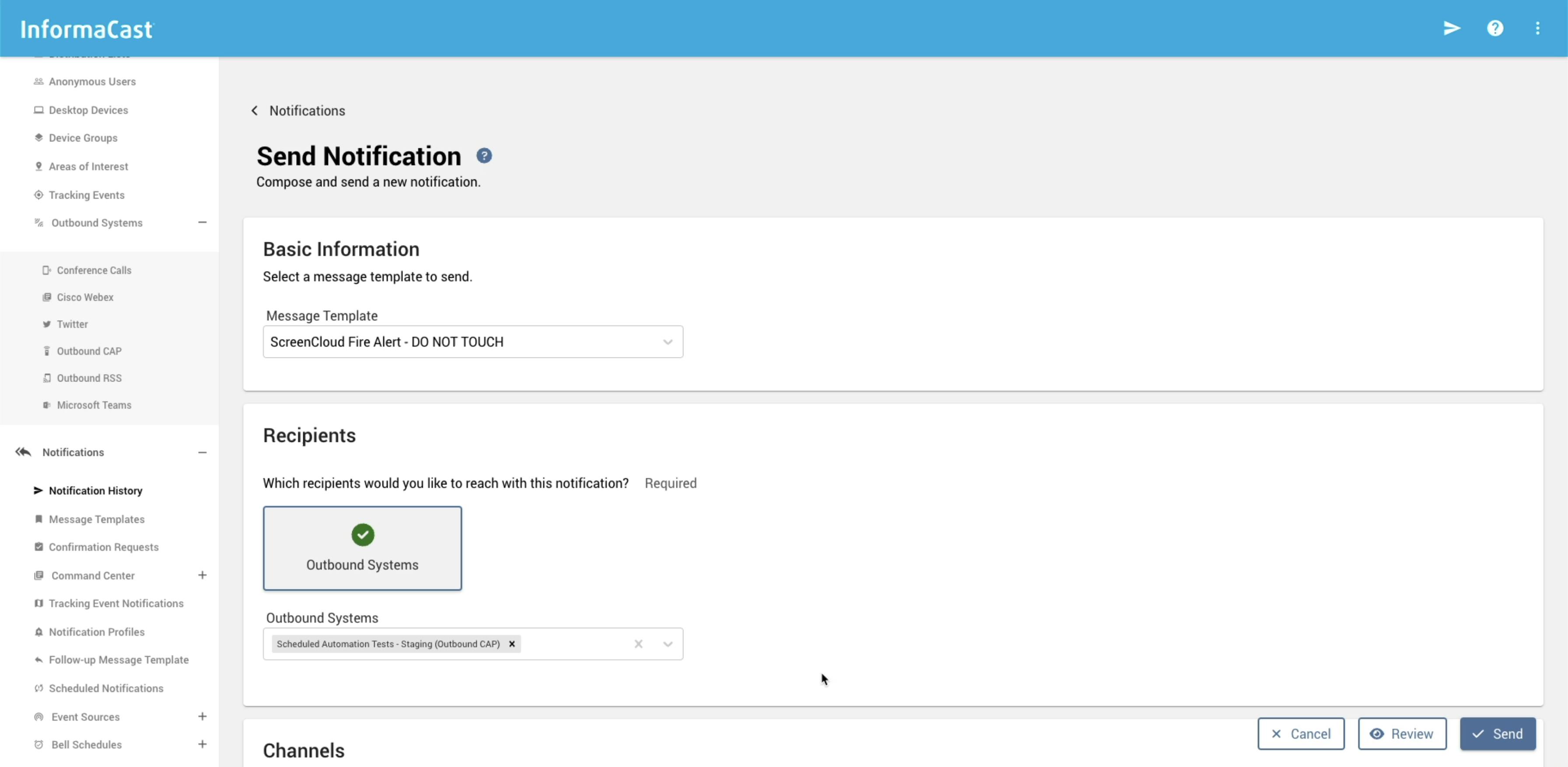Click the Notifications breadcrumb link

307,110
